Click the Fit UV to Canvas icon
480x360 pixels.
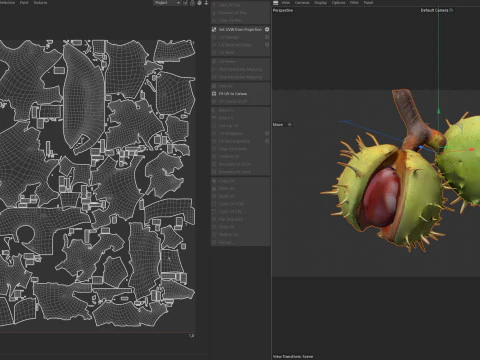tap(214, 94)
